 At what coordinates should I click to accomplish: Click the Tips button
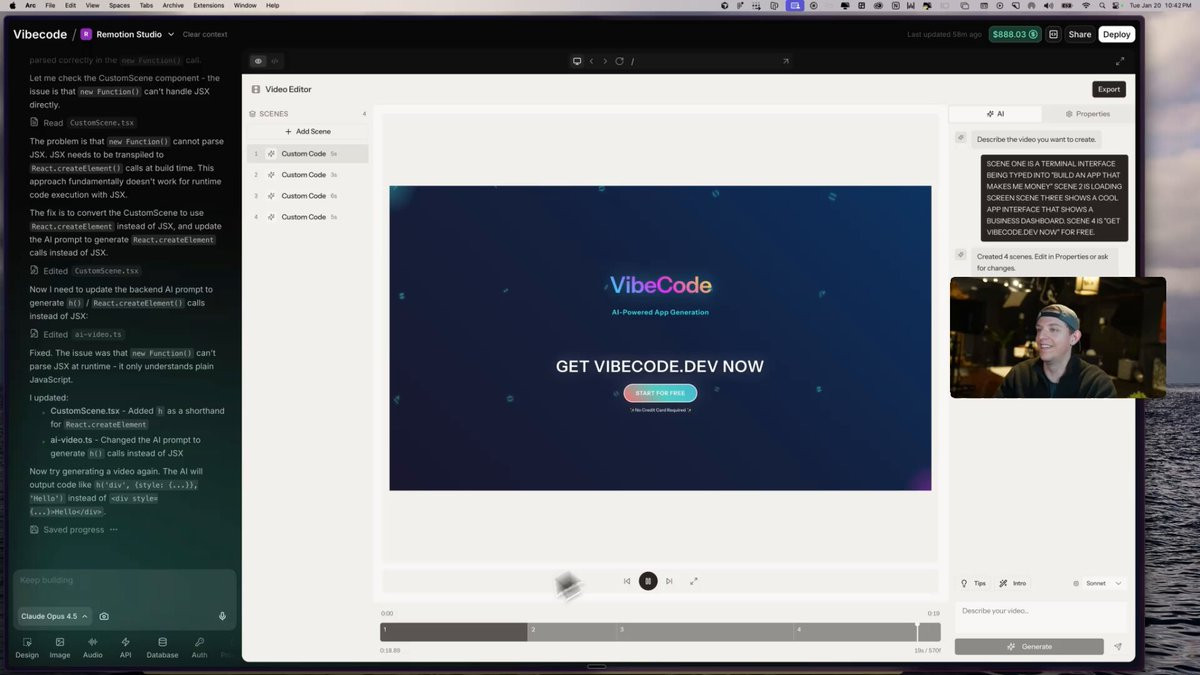[973, 583]
